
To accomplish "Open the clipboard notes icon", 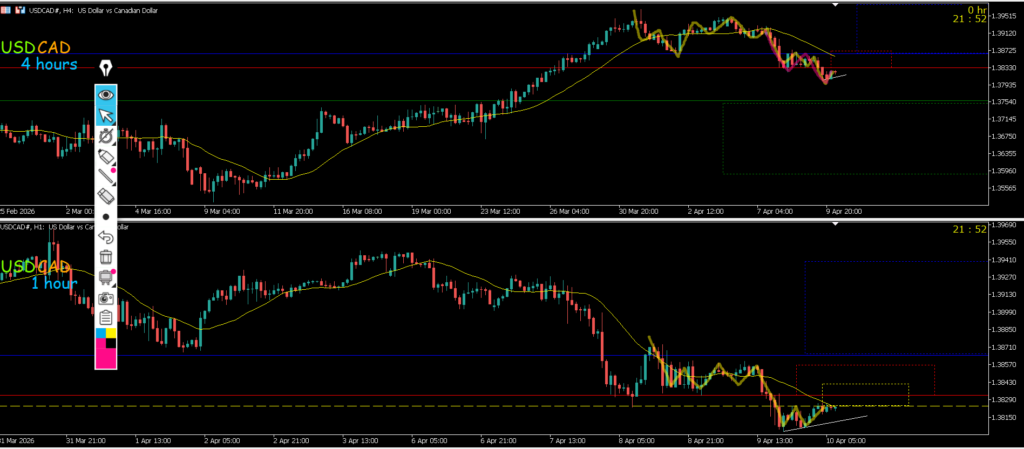I will point(106,317).
